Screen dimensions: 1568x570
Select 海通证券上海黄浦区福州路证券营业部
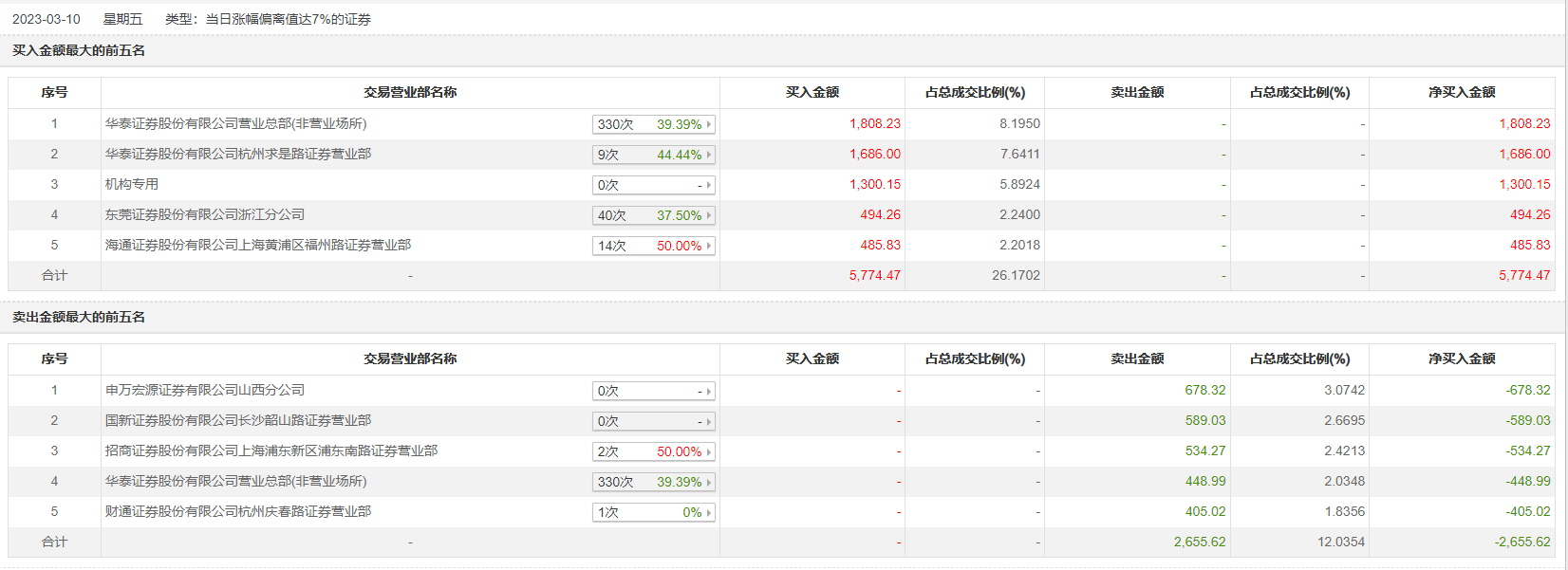pyautogui.click(x=257, y=245)
